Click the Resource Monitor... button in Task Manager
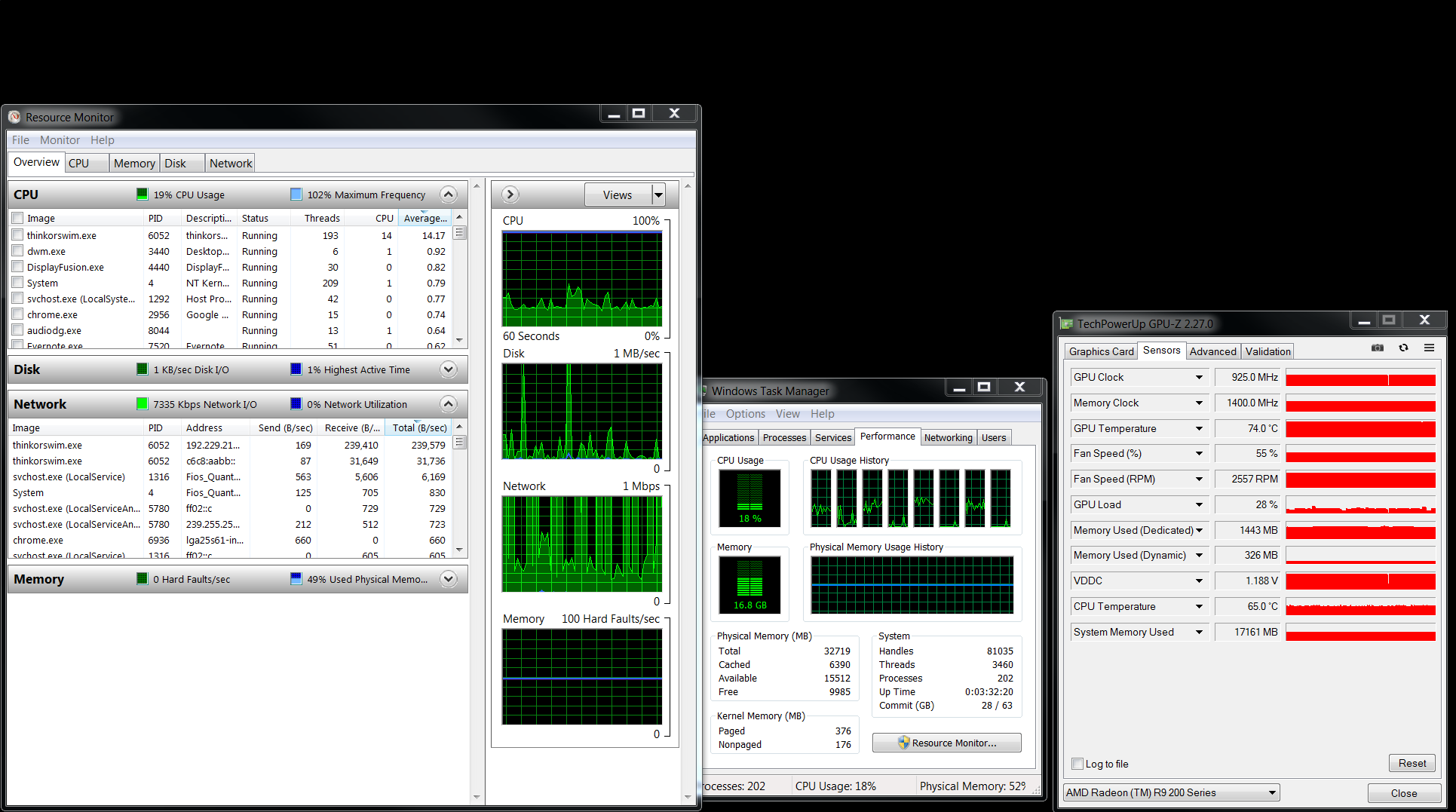 point(946,743)
